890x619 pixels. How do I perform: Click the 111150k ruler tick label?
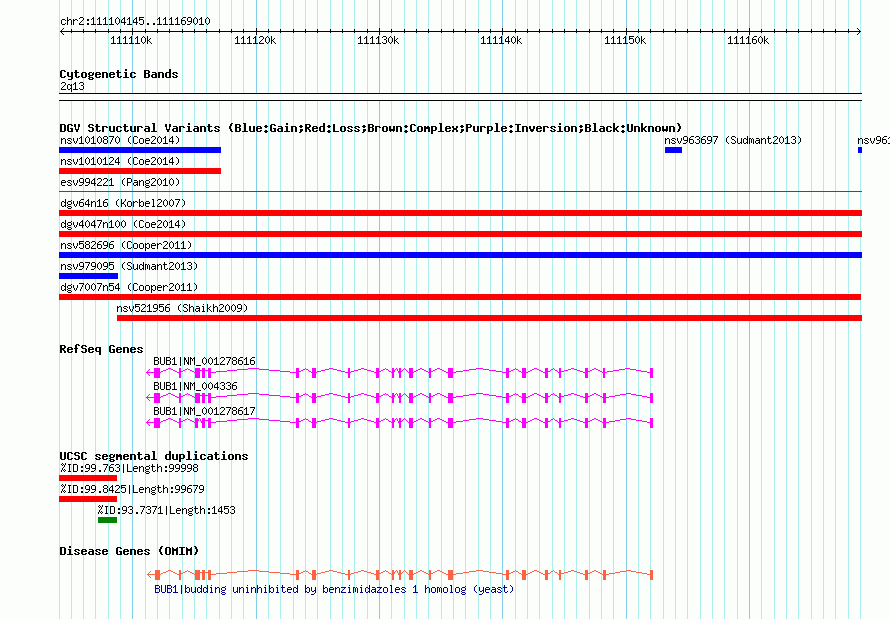click(625, 40)
